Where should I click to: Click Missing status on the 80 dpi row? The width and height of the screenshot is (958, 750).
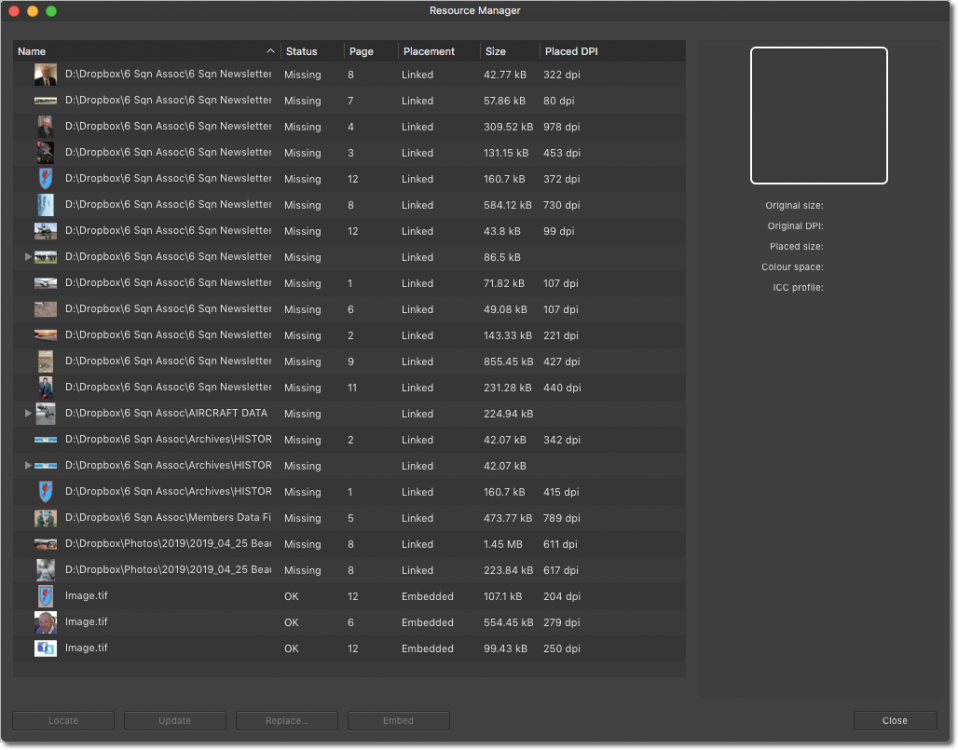pos(302,101)
